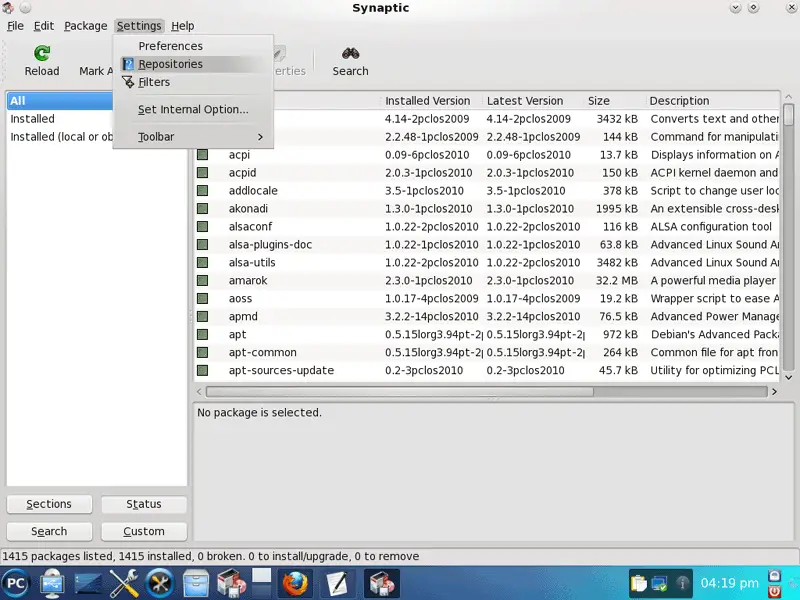Viewport: 800px width, 600px height.
Task: Toggle the status box for addlocale
Action: tap(203, 191)
